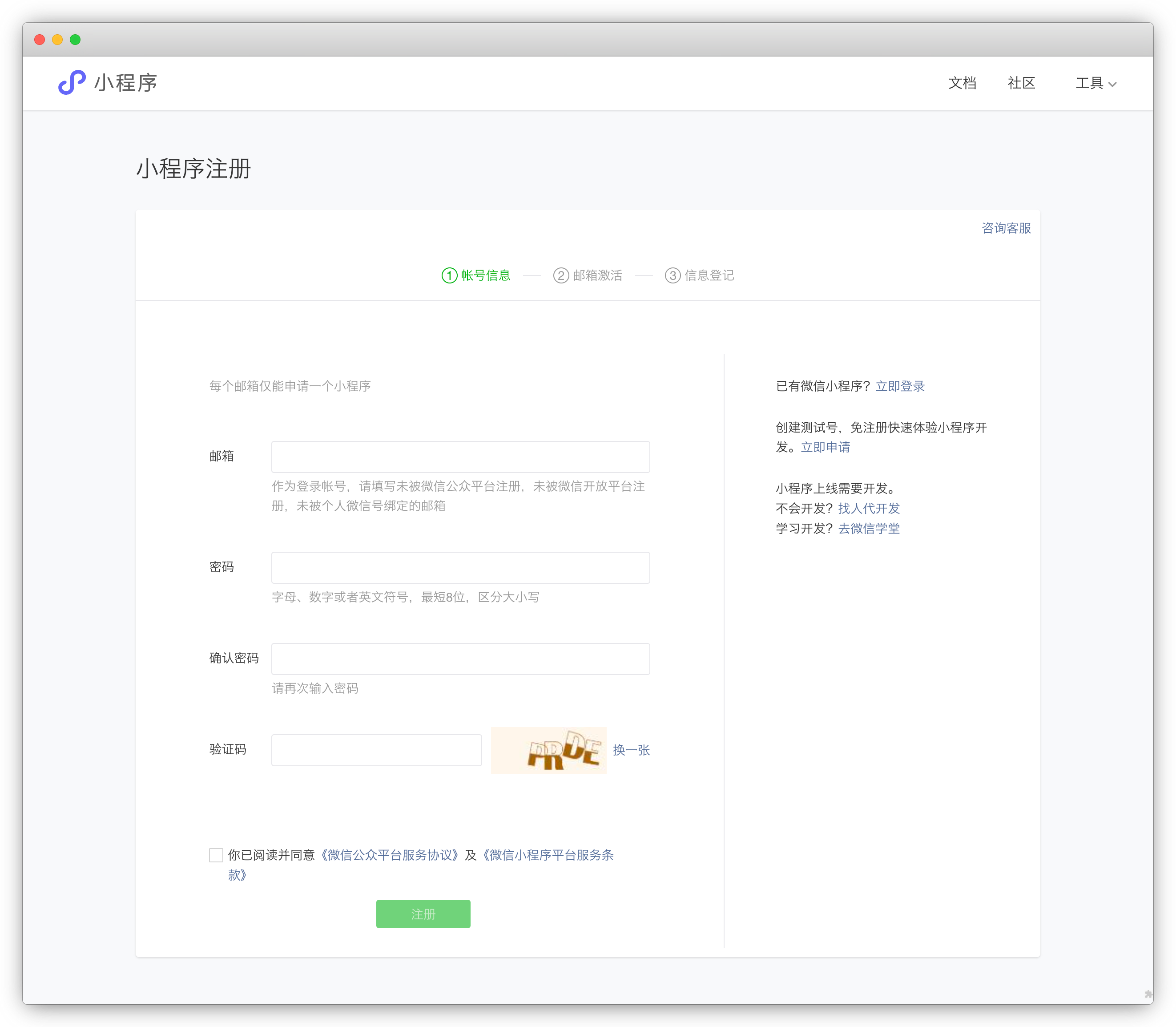Click the green 注册 button
The image size is (1176, 1027).
coord(423,914)
